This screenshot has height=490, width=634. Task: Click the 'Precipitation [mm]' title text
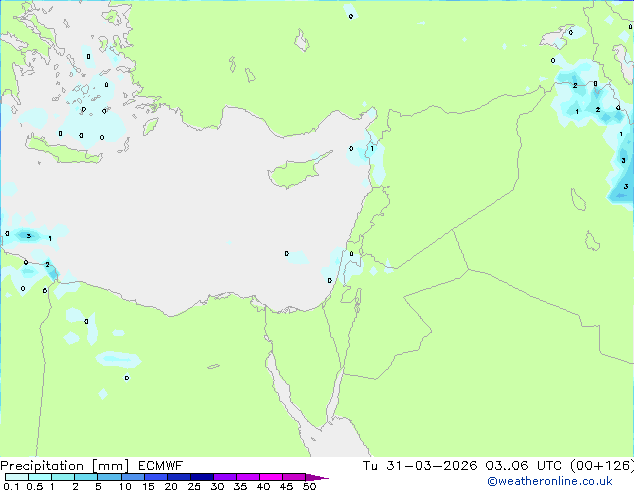pyautogui.click(x=65, y=466)
